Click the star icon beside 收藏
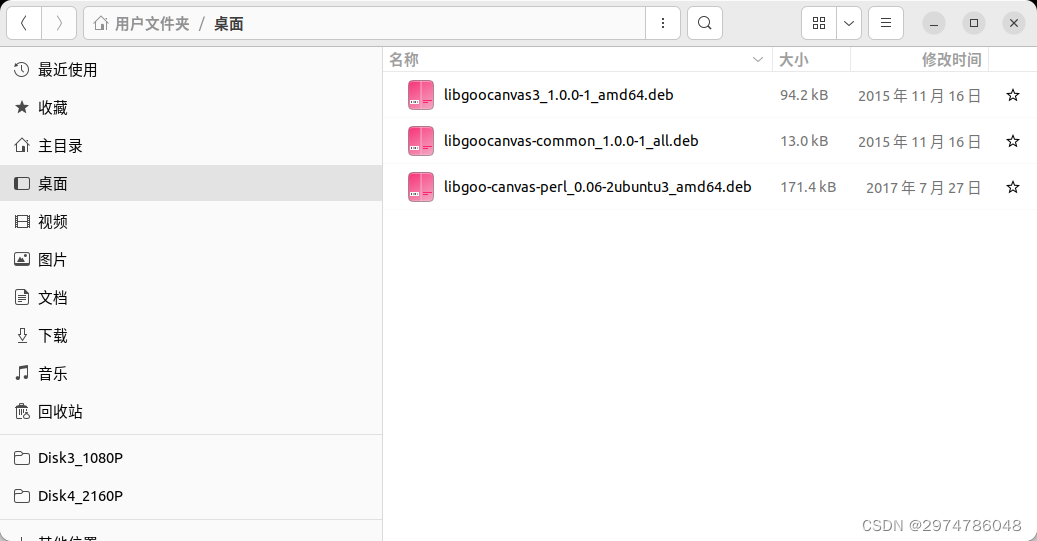This screenshot has height=541, width=1037. (22, 107)
